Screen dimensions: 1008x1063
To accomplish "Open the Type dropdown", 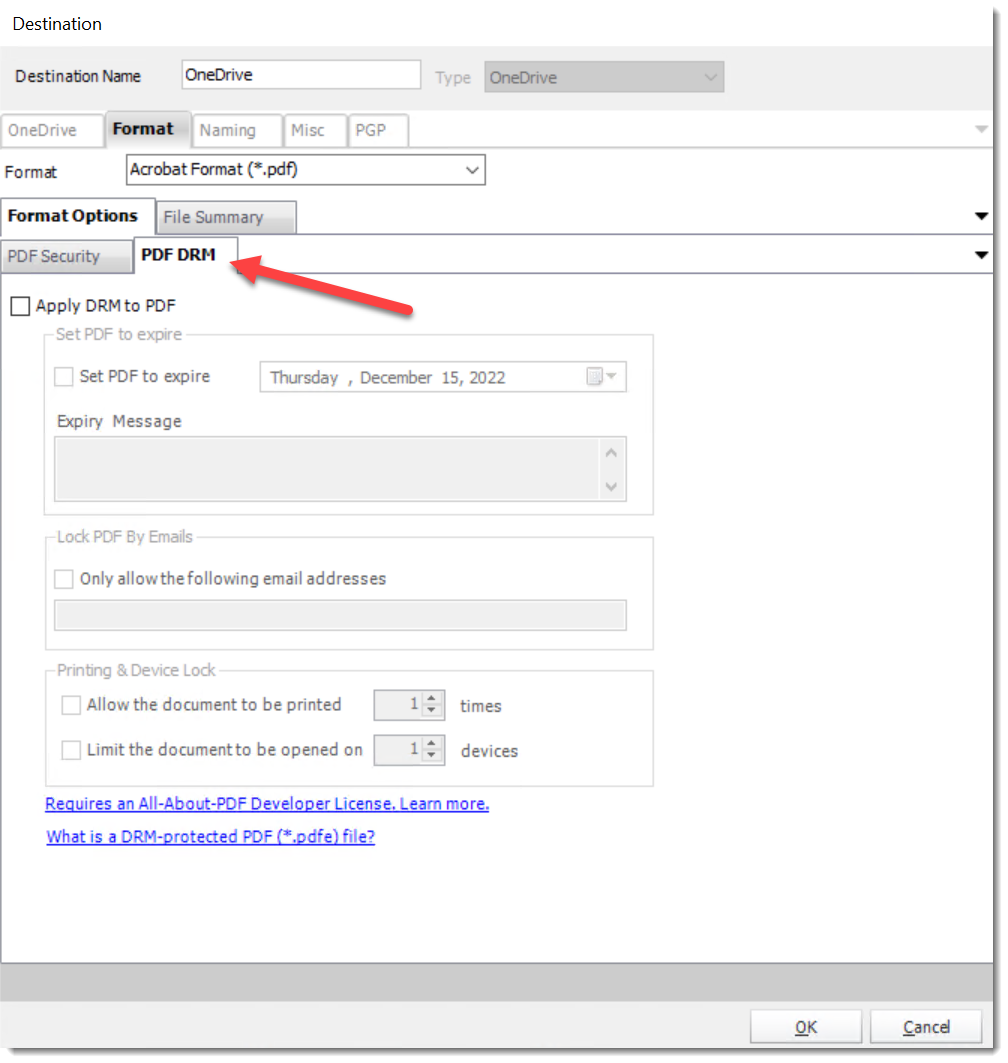I will point(710,76).
